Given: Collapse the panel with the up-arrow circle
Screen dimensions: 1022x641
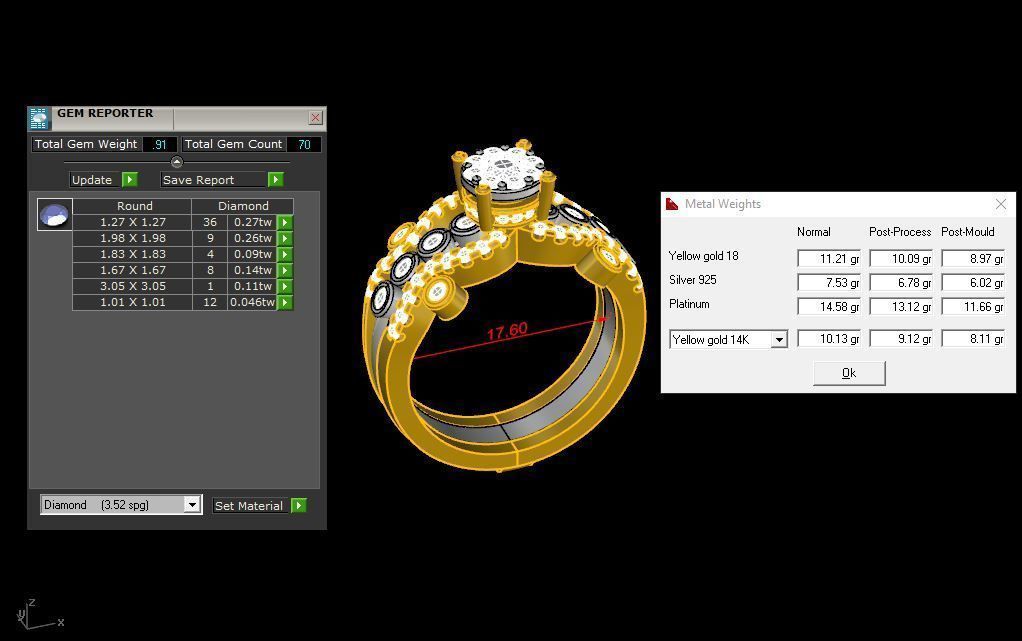Looking at the screenshot, I should pyautogui.click(x=177, y=162).
